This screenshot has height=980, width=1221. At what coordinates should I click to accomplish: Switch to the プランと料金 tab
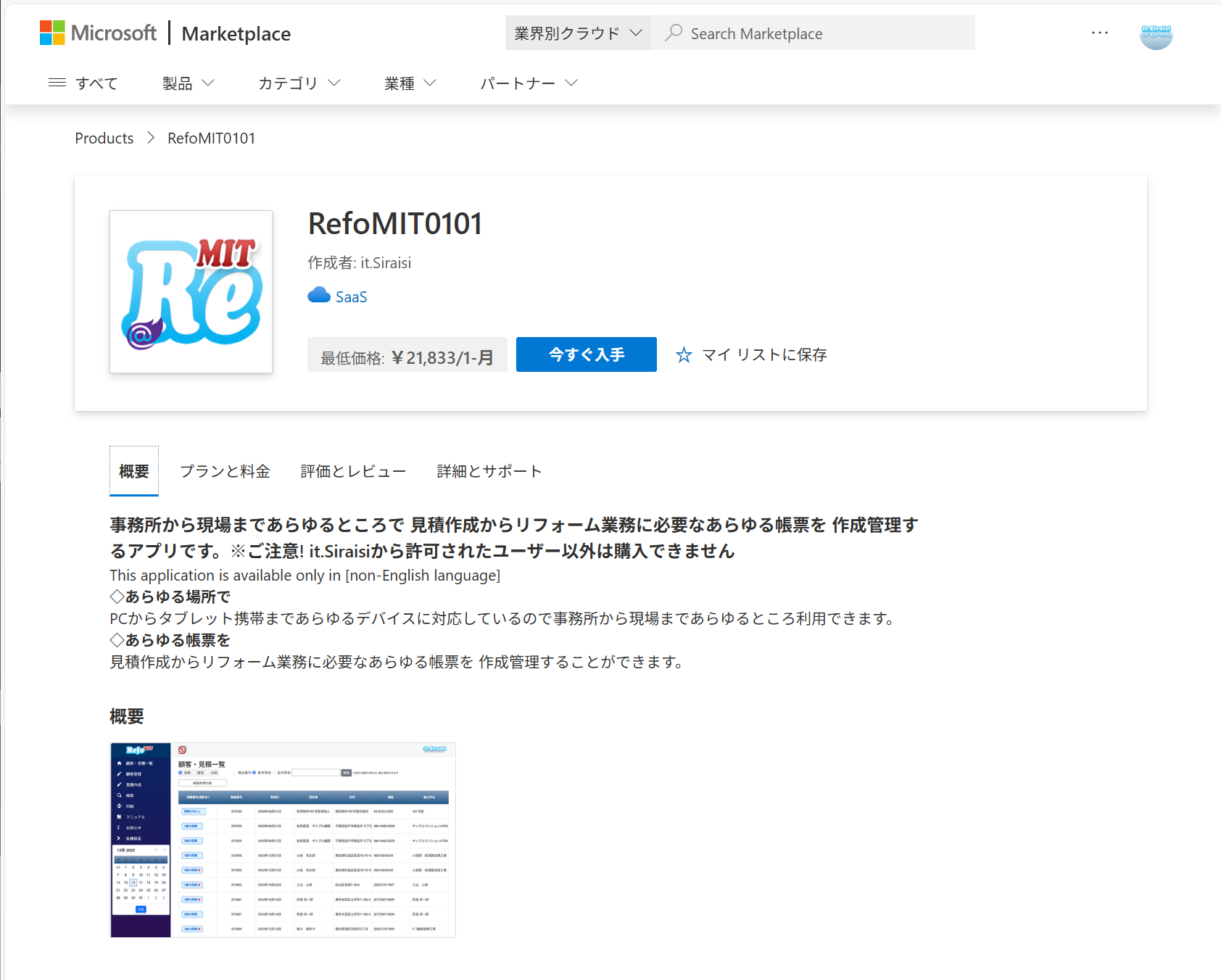(225, 471)
